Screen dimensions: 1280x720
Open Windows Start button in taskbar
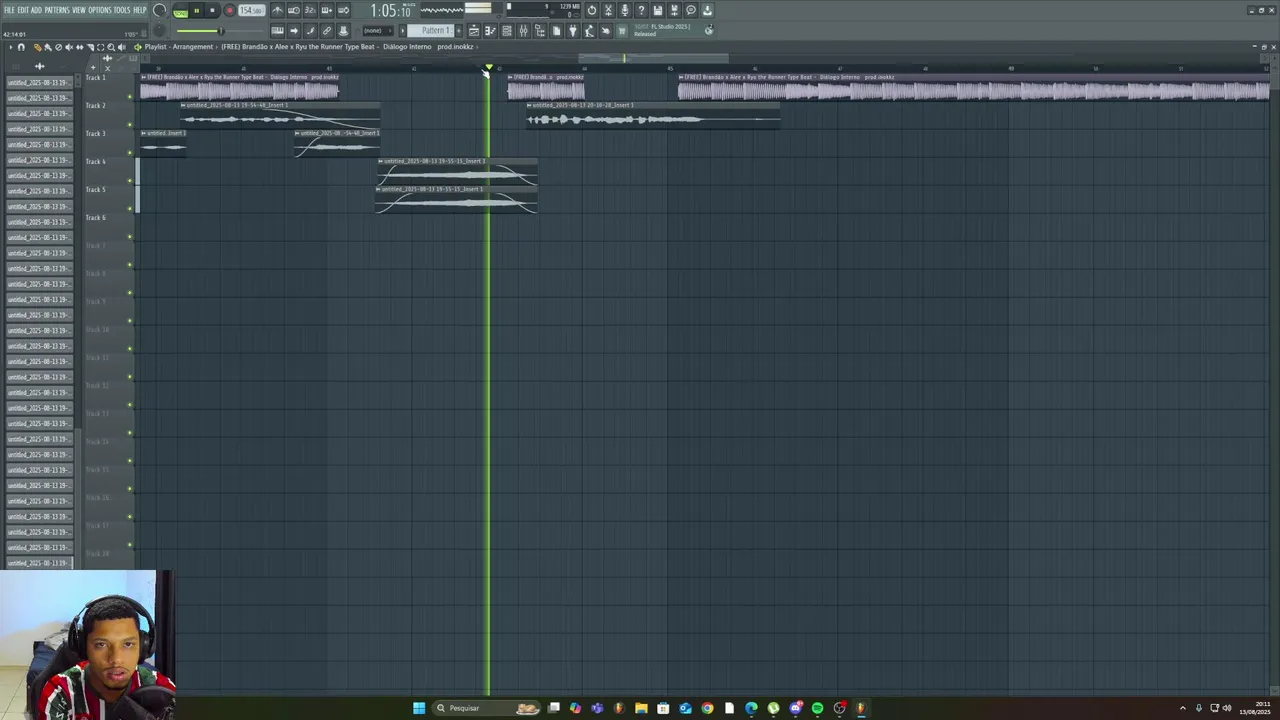click(419, 708)
